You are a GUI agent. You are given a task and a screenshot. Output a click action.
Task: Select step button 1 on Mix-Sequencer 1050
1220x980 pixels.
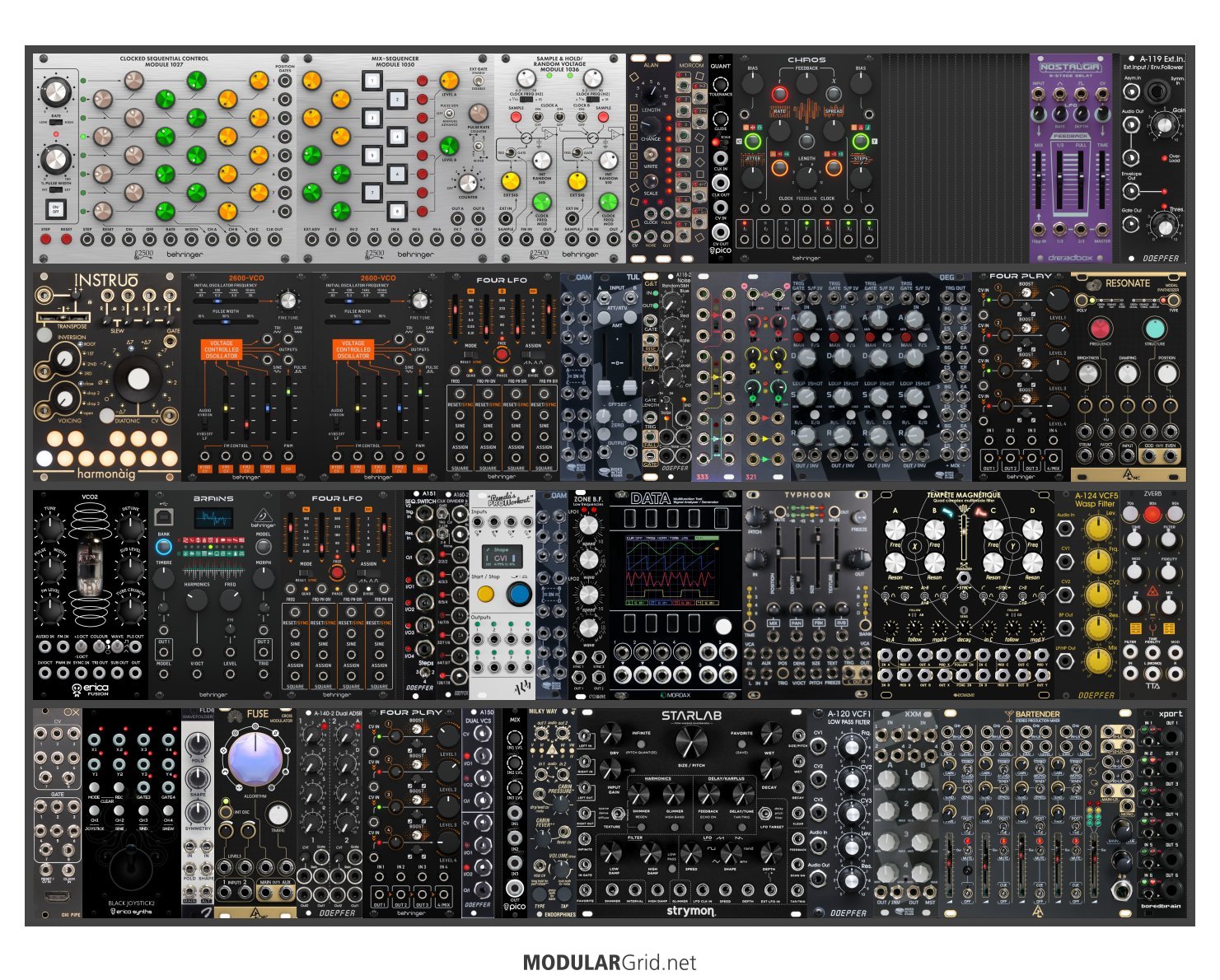tap(372, 81)
